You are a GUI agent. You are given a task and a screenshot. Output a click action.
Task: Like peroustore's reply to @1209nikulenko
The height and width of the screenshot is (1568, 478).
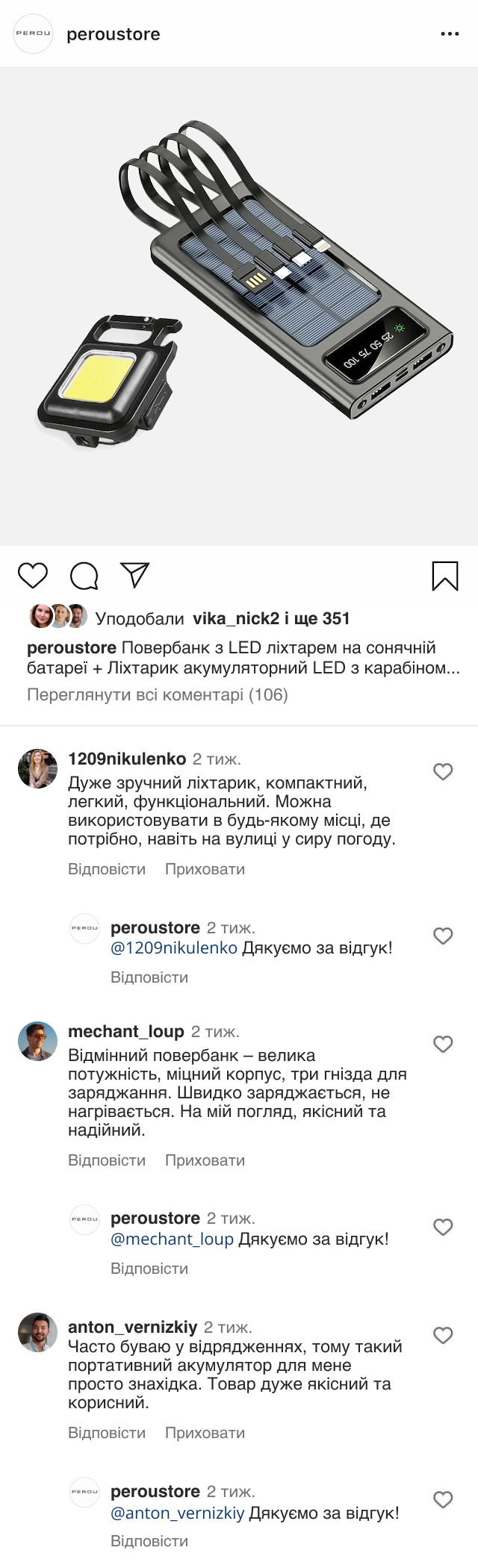tap(443, 936)
